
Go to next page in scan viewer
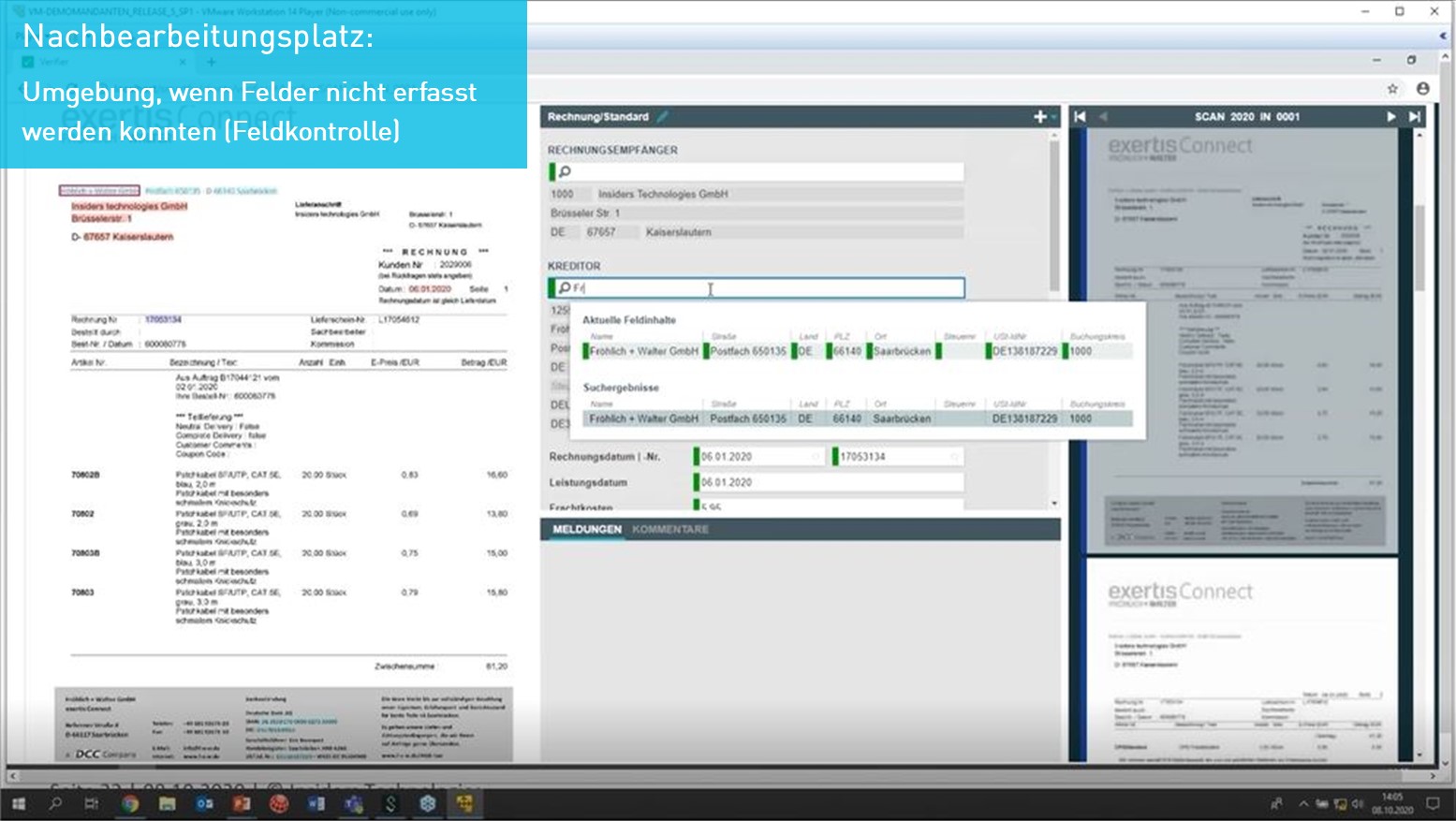1390,117
